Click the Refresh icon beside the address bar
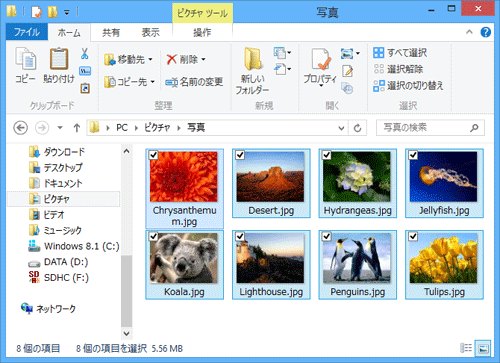 click(x=357, y=128)
